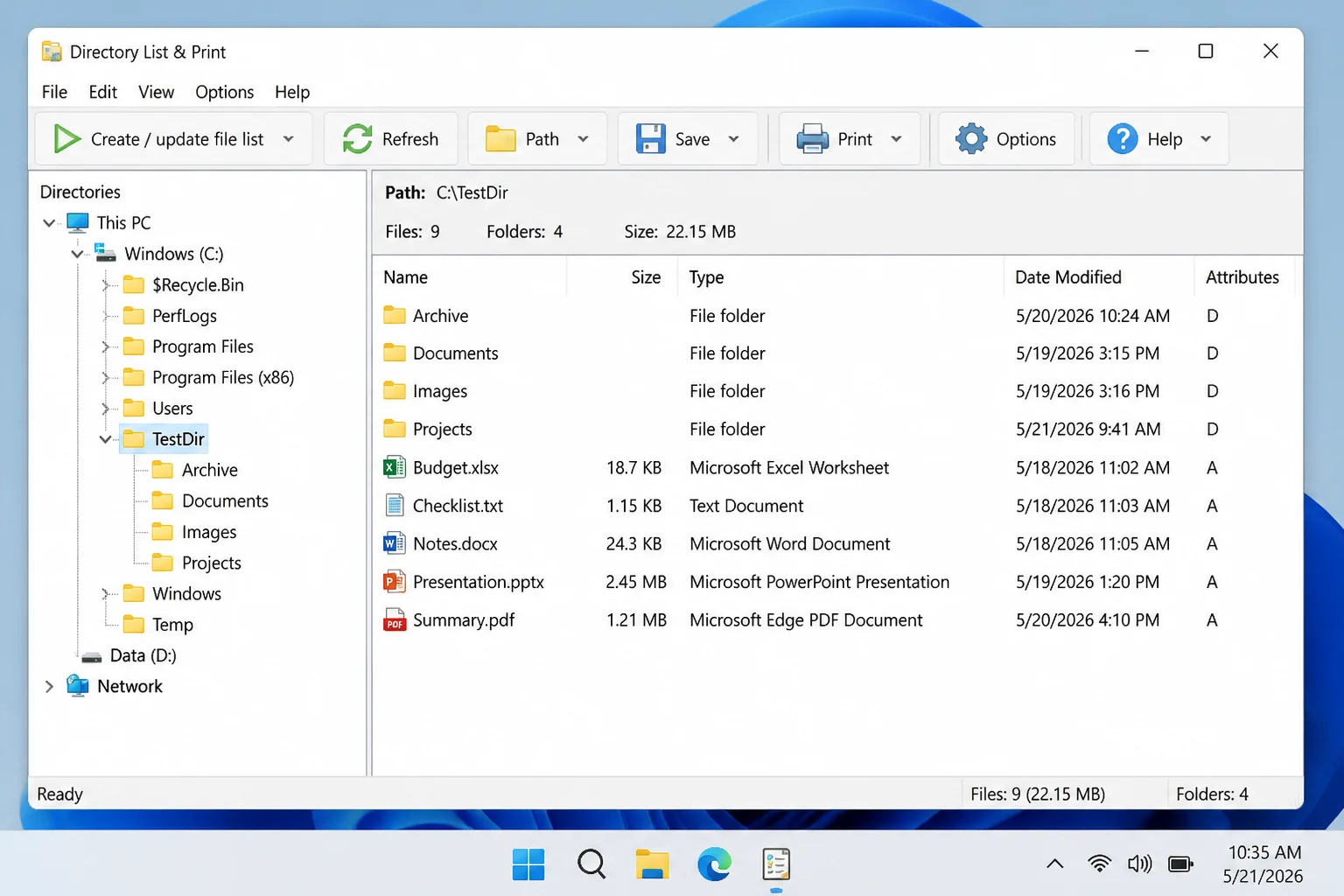Open File Explorer from taskbar

[x=652, y=864]
